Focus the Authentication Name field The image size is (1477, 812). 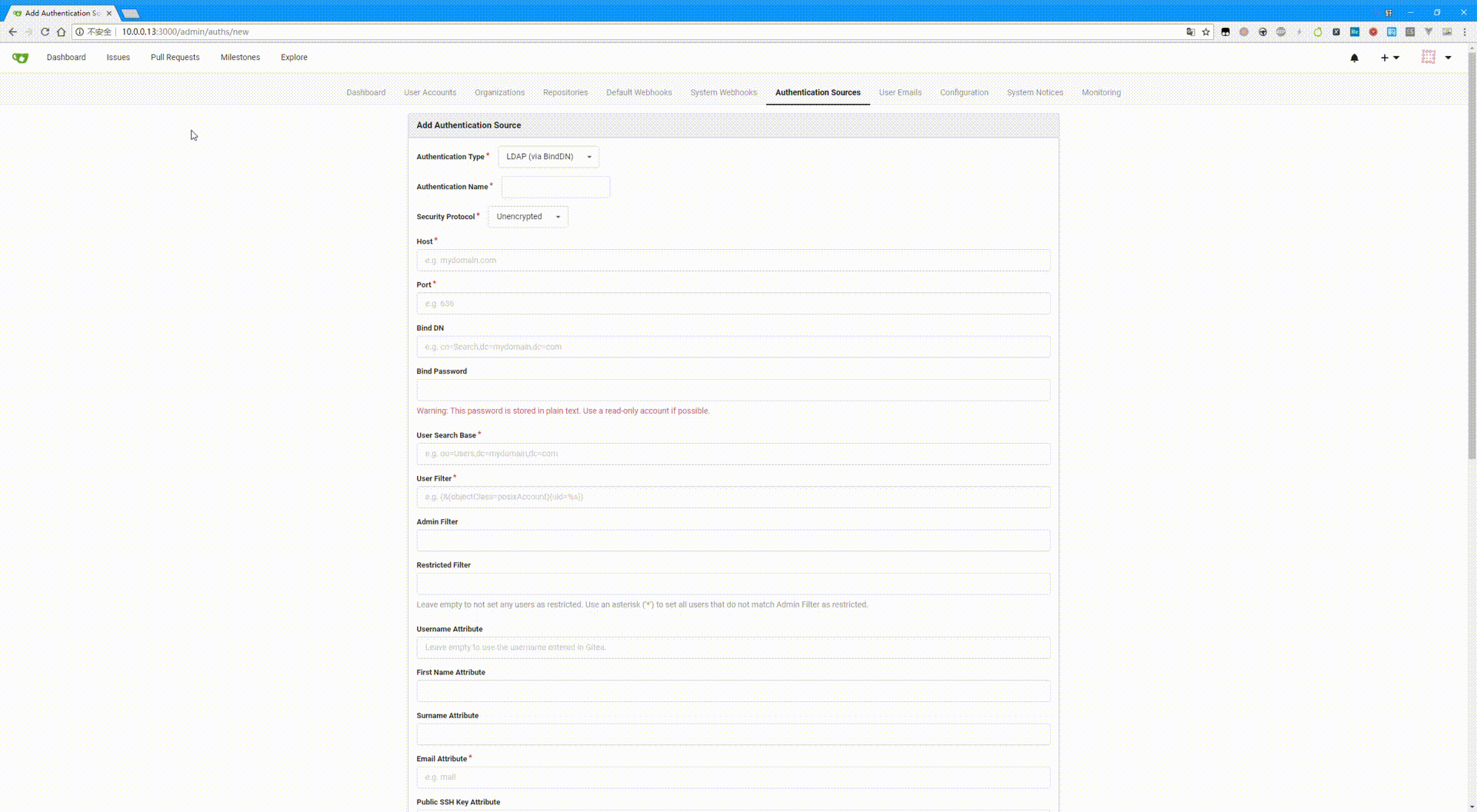555,187
